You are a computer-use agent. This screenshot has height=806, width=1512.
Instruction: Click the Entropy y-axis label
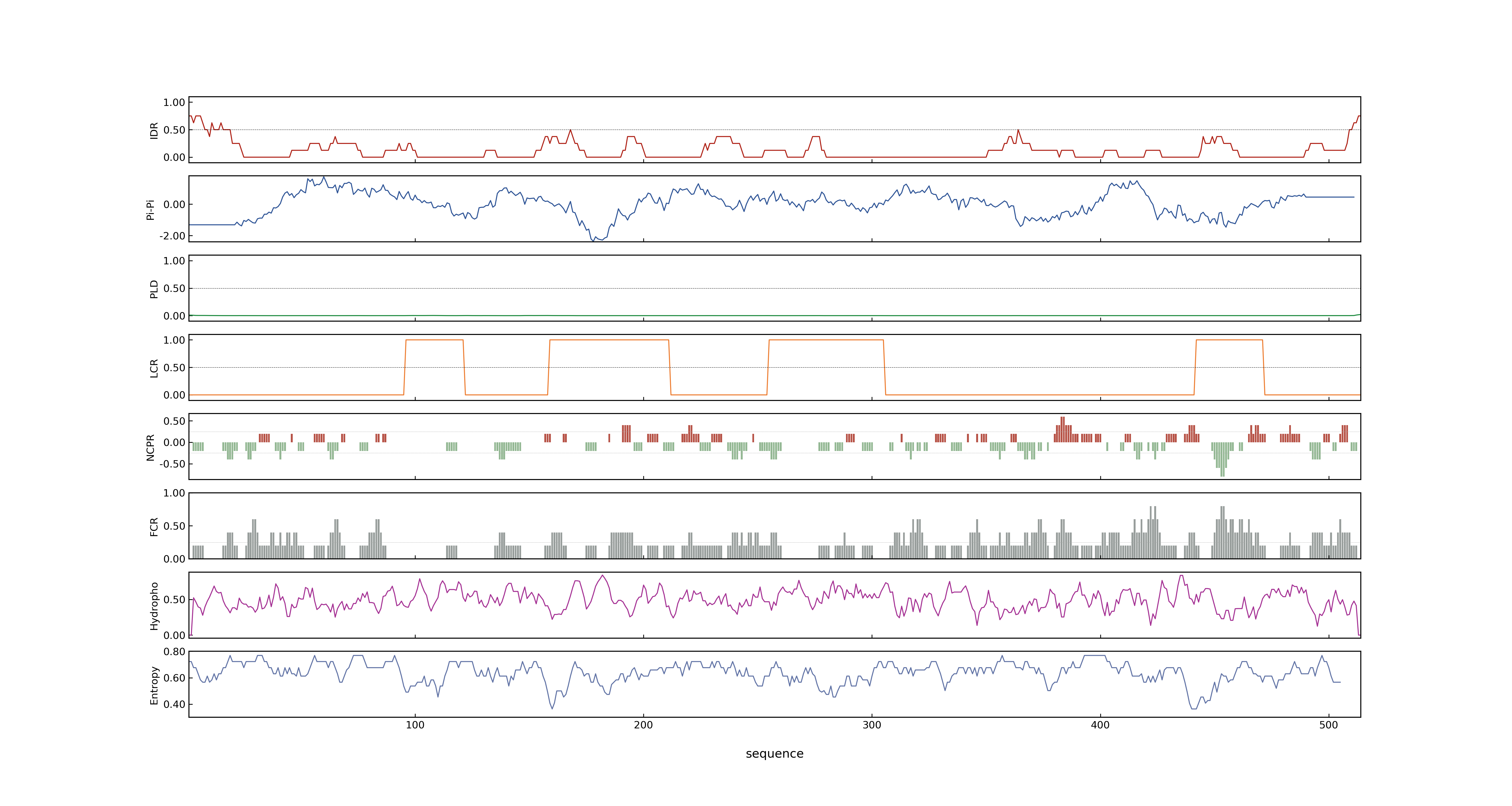pos(154,685)
